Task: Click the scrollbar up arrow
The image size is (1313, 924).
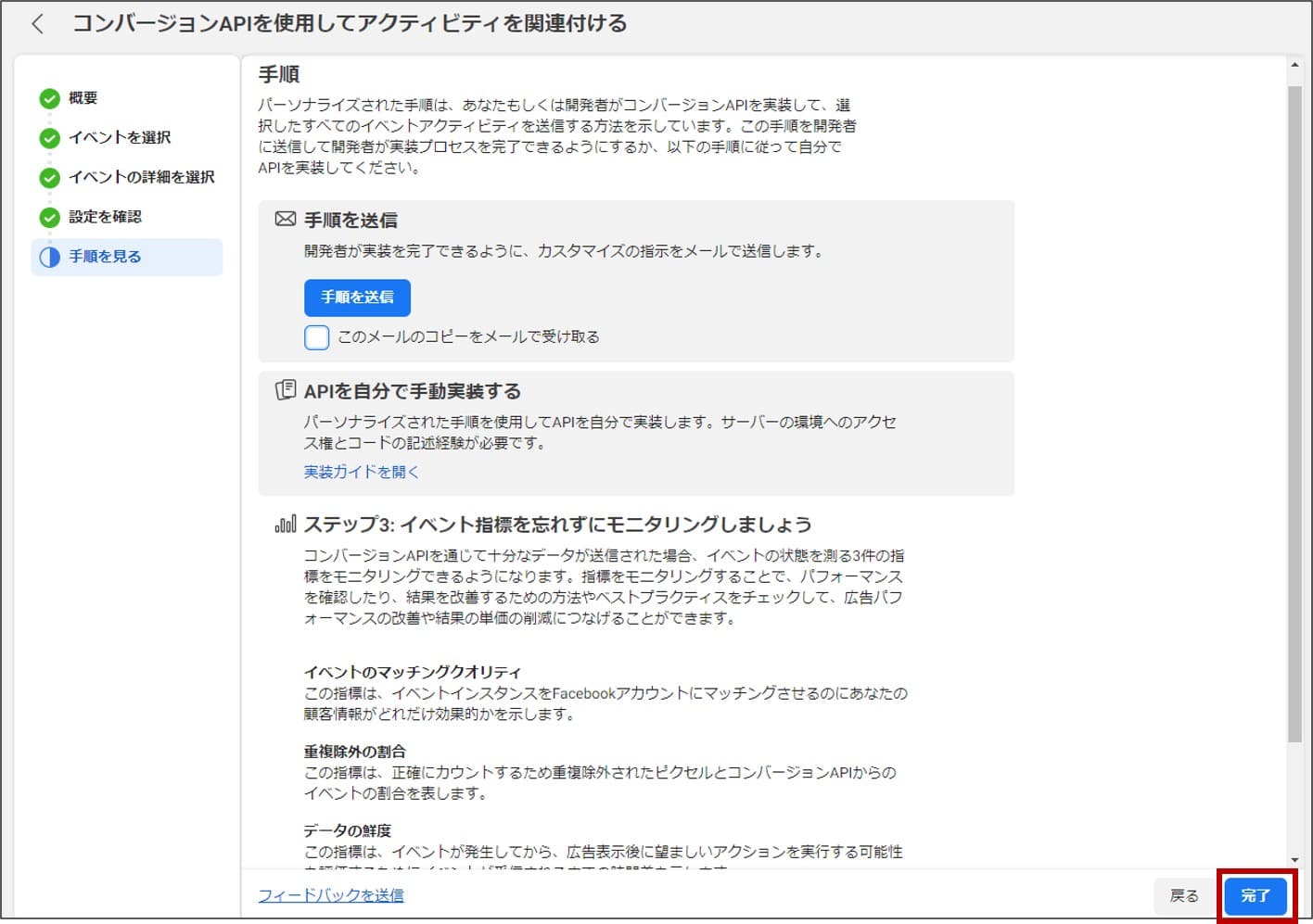Action: pyautogui.click(x=1294, y=66)
